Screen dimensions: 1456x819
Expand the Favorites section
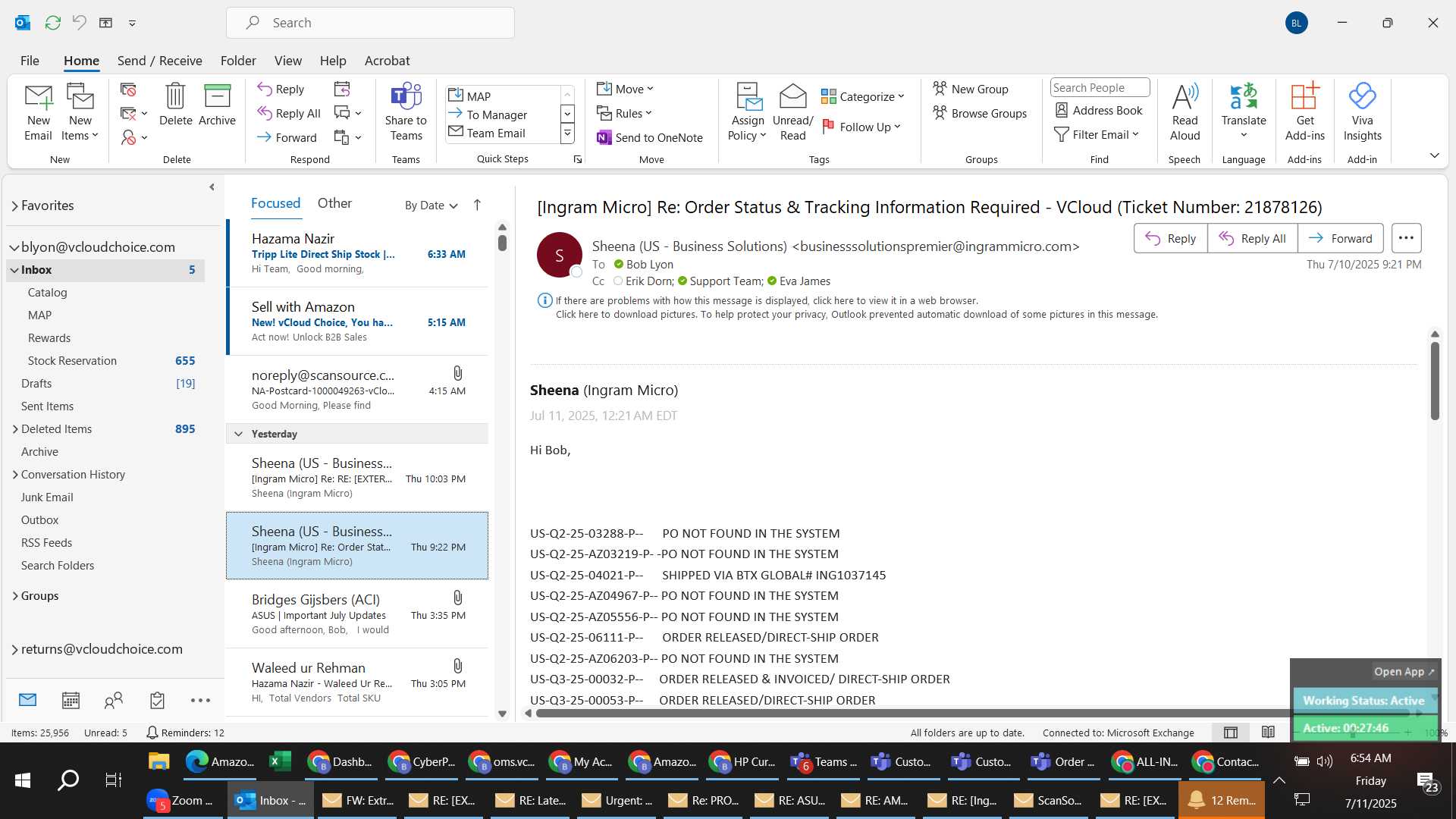coord(14,206)
